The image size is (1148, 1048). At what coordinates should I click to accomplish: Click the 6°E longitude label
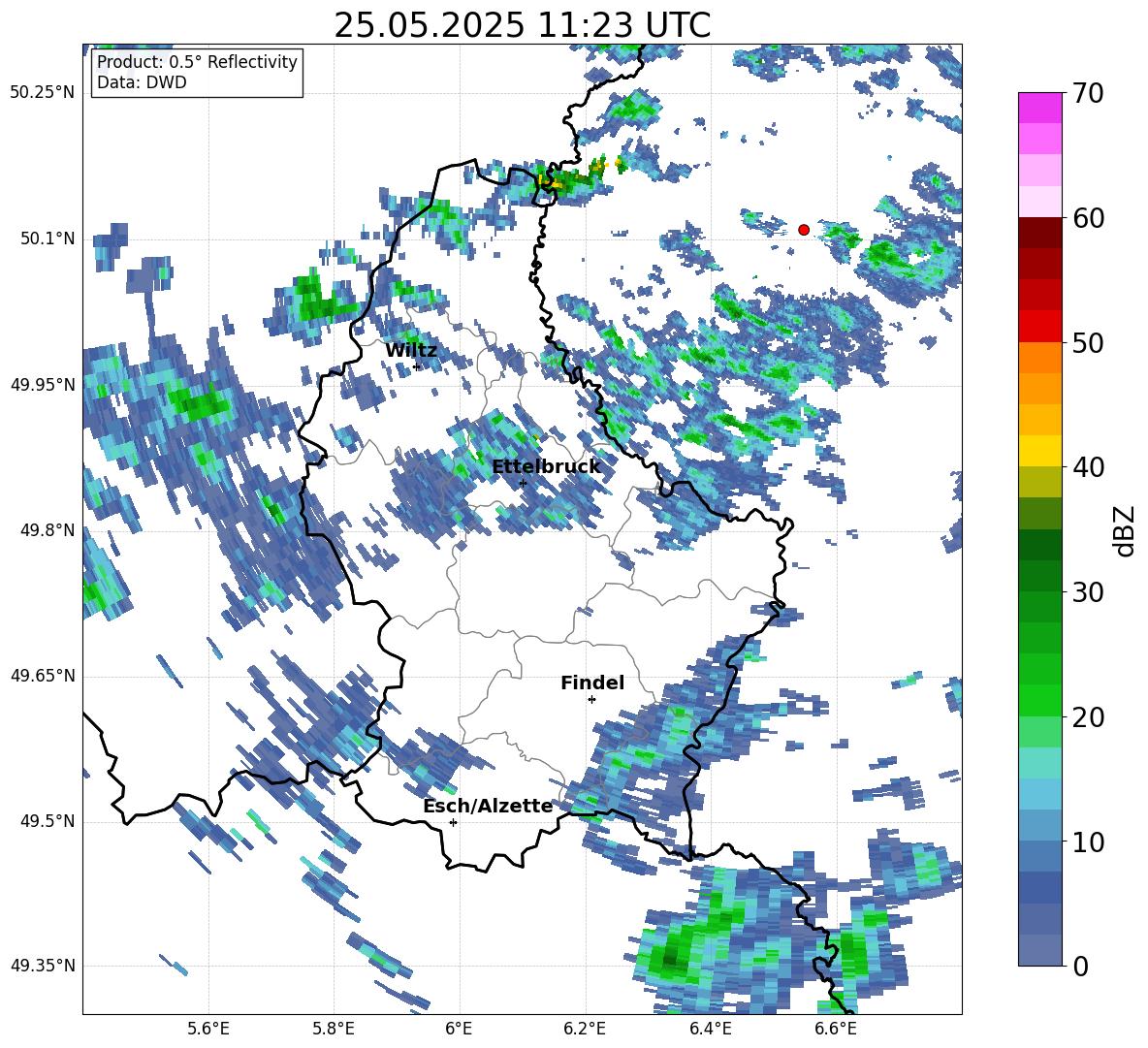459,1029
